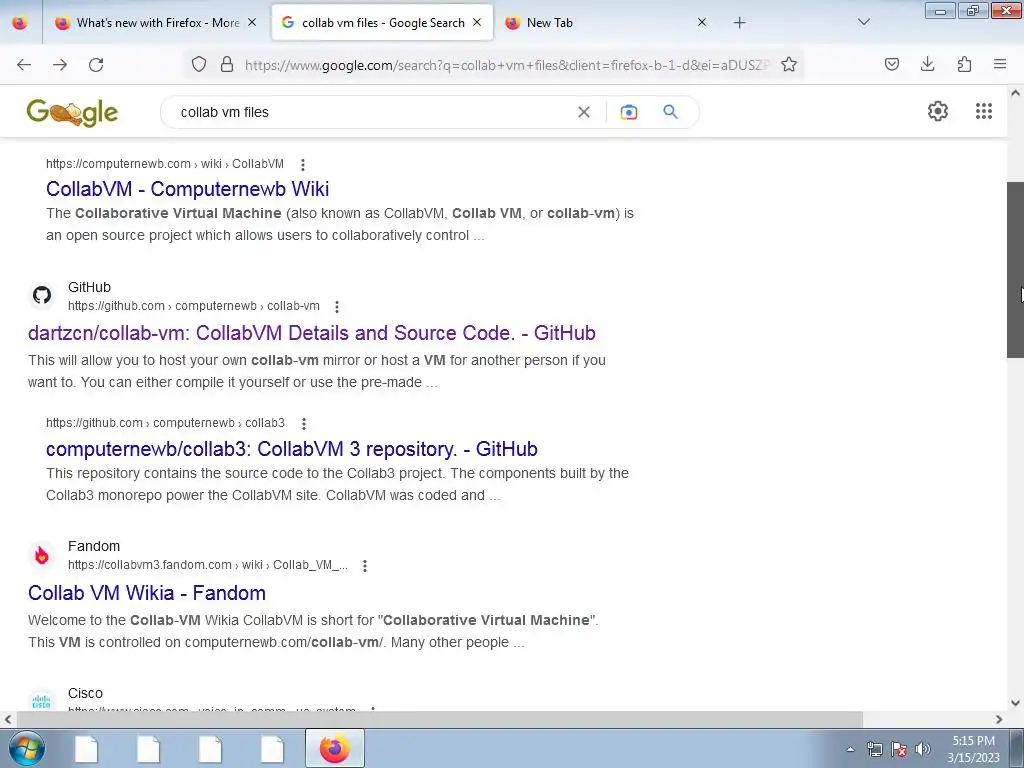Click the scroll right arrow
This screenshot has width=1024, height=768.
(999, 720)
